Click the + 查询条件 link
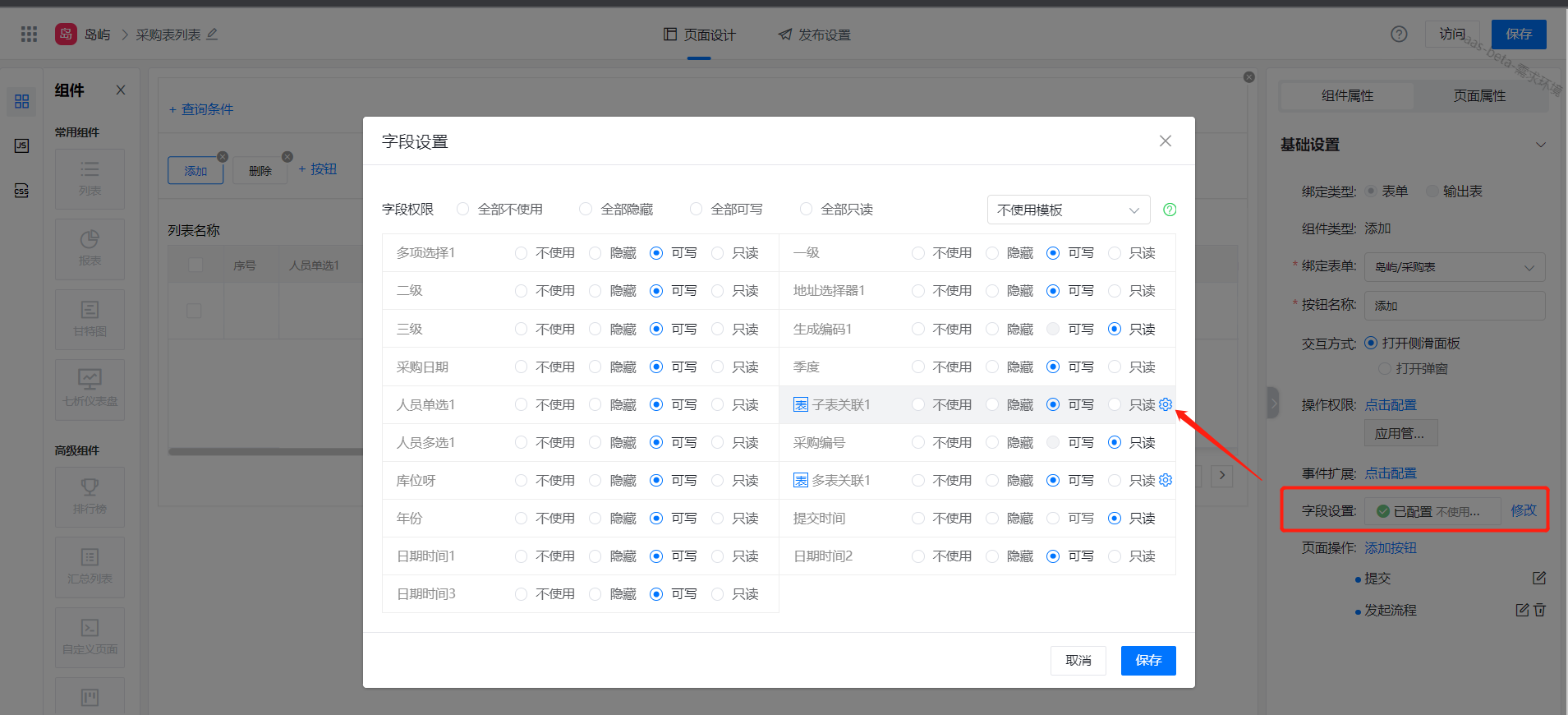The height and width of the screenshot is (715, 1568). [x=201, y=109]
